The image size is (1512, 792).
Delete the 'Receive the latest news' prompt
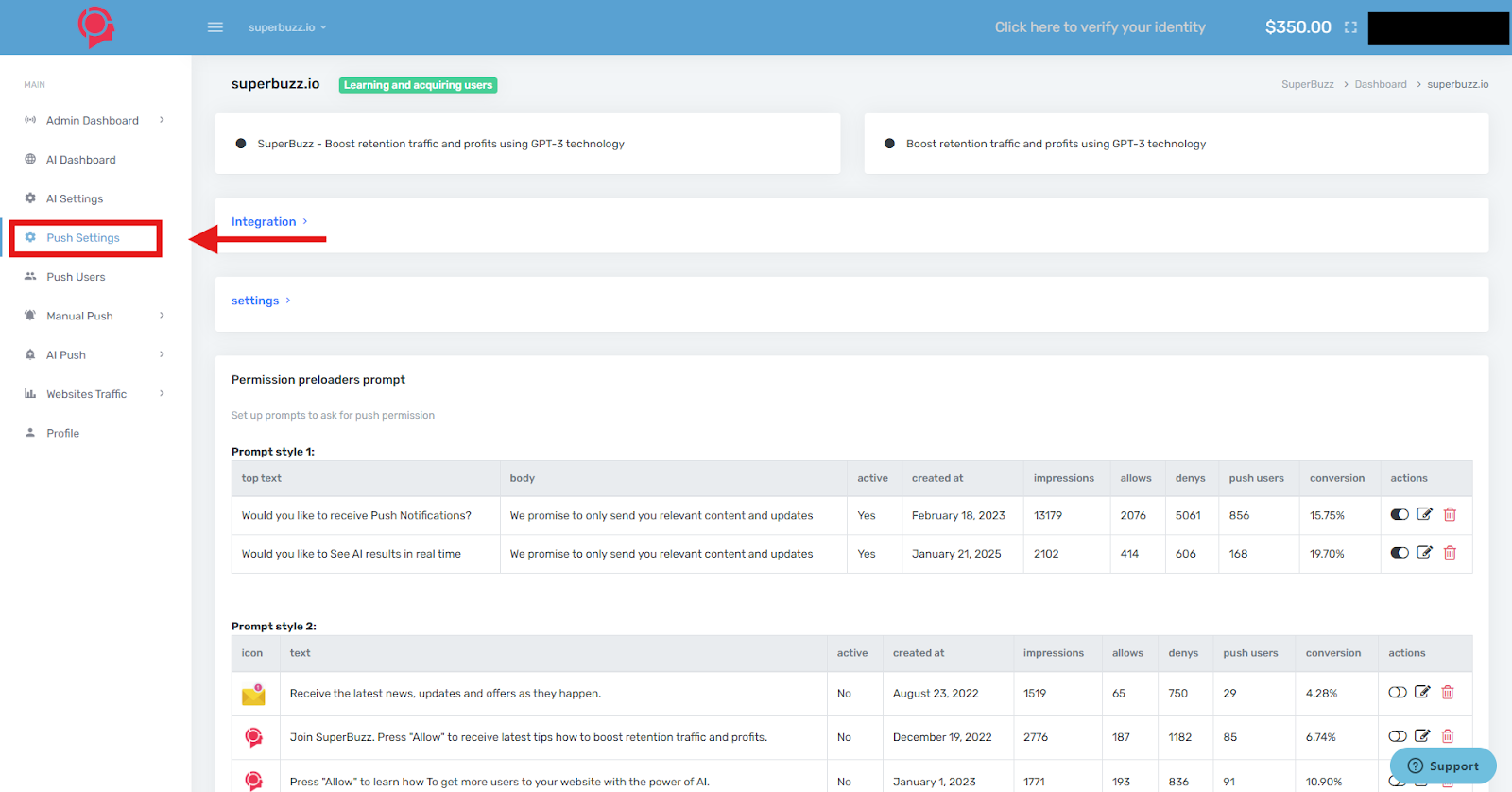tap(1448, 693)
